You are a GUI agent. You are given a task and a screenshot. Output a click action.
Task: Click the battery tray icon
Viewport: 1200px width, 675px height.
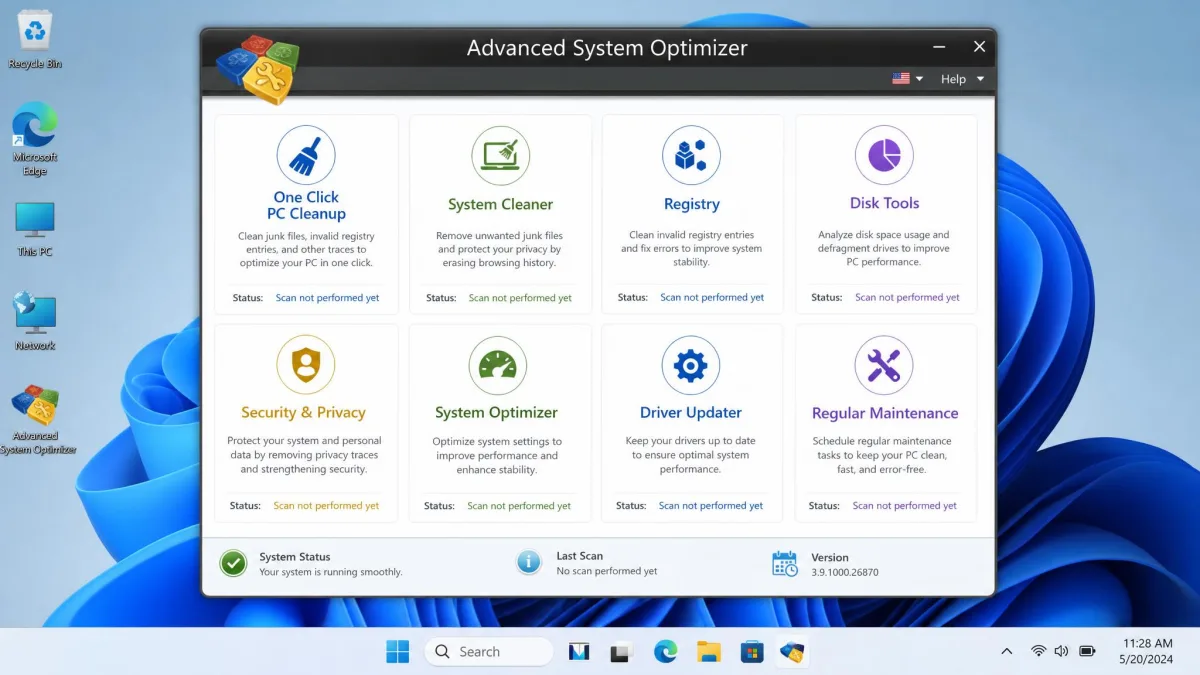click(x=1087, y=652)
